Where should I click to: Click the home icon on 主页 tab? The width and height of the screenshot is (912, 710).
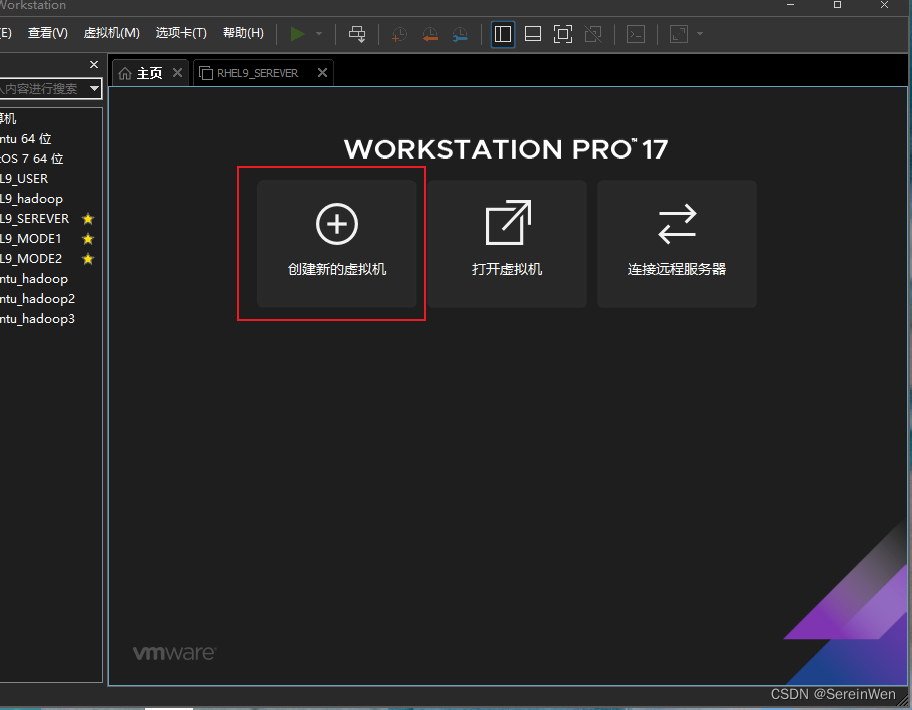[x=124, y=73]
